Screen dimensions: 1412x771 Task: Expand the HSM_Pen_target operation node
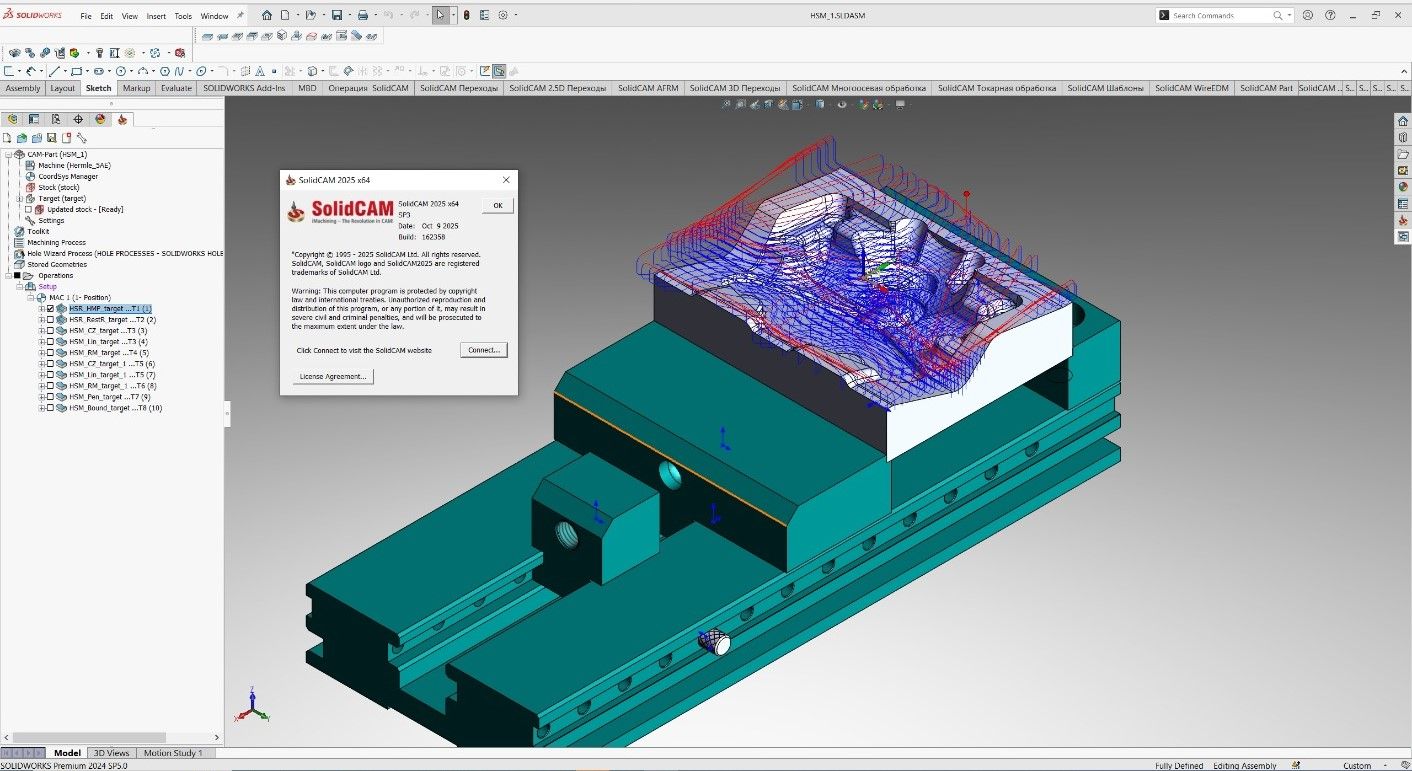43,398
